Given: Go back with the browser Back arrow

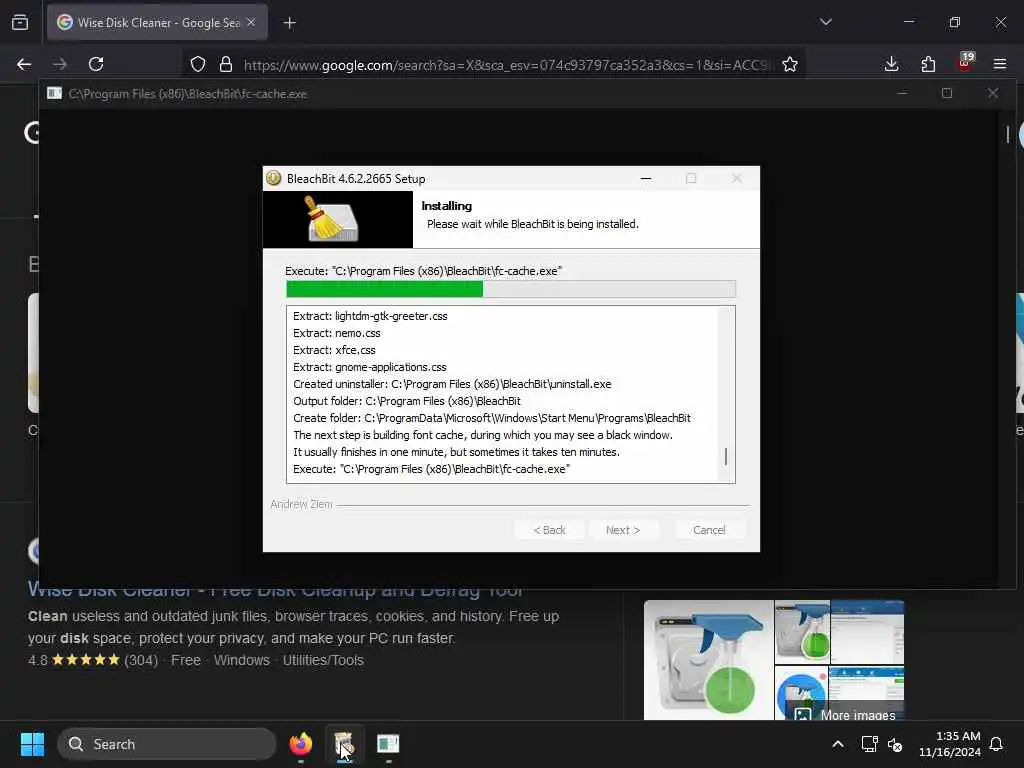Looking at the screenshot, I should click(24, 64).
